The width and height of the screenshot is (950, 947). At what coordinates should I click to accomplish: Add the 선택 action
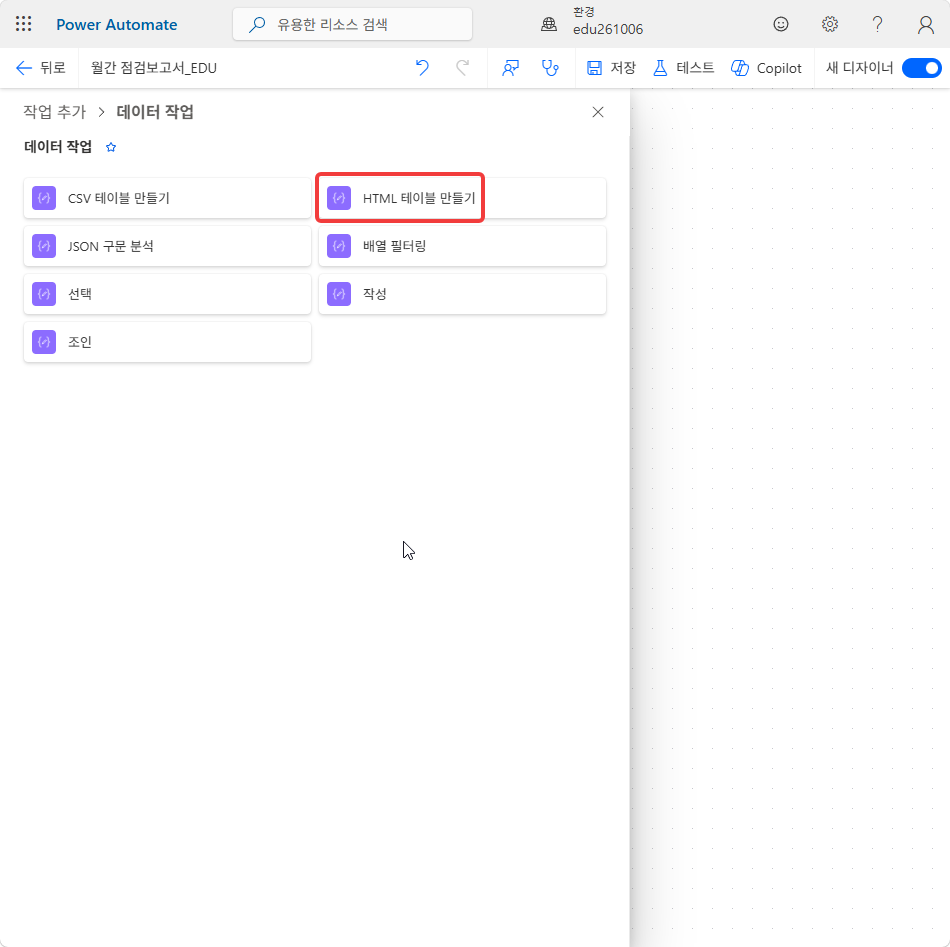tap(167, 294)
